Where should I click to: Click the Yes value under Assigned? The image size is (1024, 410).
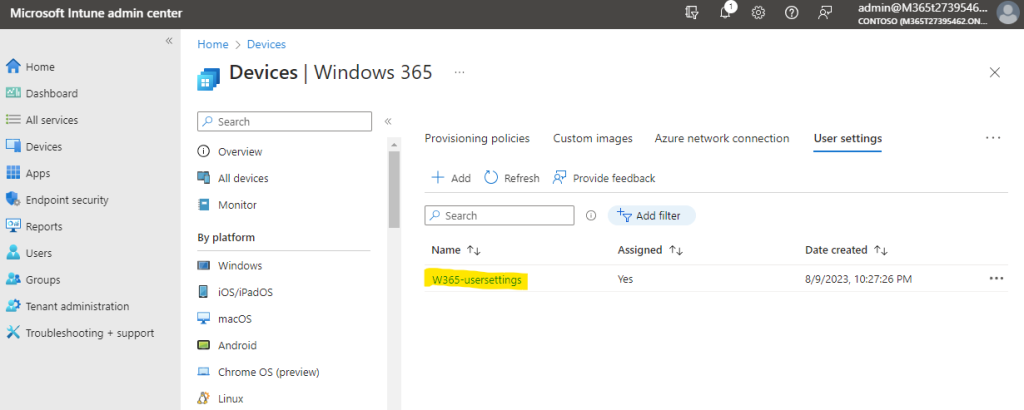(625, 279)
